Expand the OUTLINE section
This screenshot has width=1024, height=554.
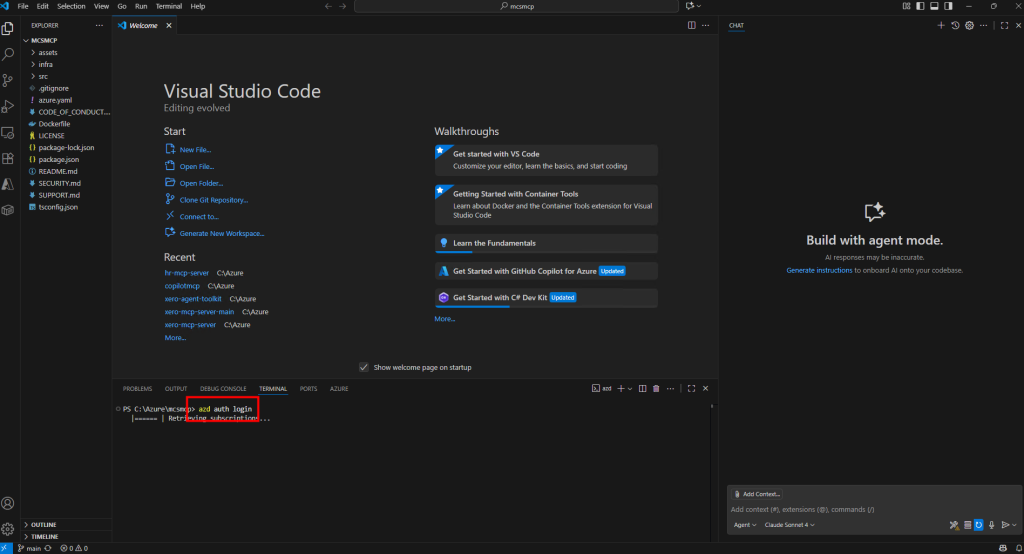tap(43, 524)
